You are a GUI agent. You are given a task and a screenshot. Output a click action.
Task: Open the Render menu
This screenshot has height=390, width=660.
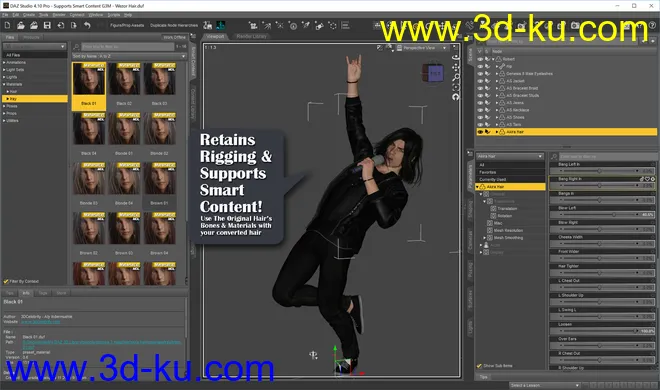[x=59, y=15]
